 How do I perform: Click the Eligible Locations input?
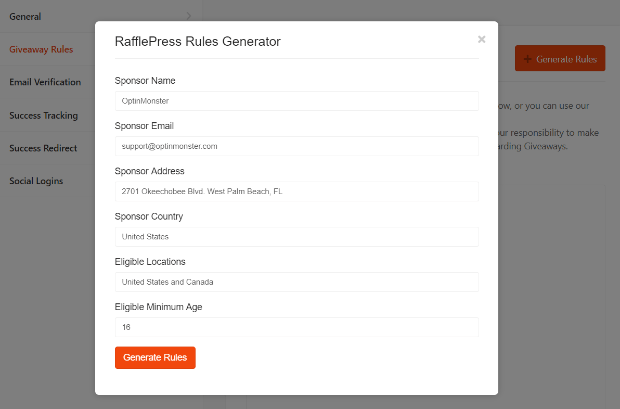click(x=297, y=282)
